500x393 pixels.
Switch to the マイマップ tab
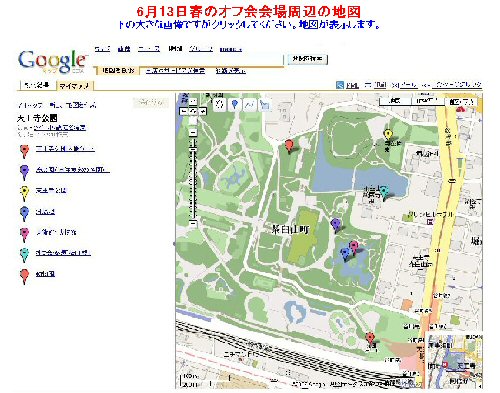pyautogui.click(x=74, y=86)
